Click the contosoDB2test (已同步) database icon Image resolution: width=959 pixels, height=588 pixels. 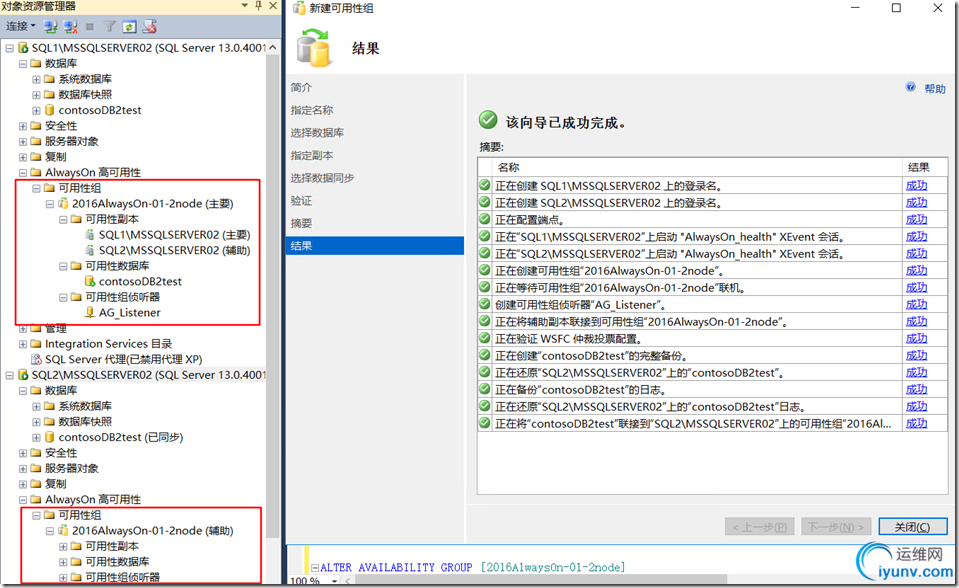pyautogui.click(x=50, y=437)
